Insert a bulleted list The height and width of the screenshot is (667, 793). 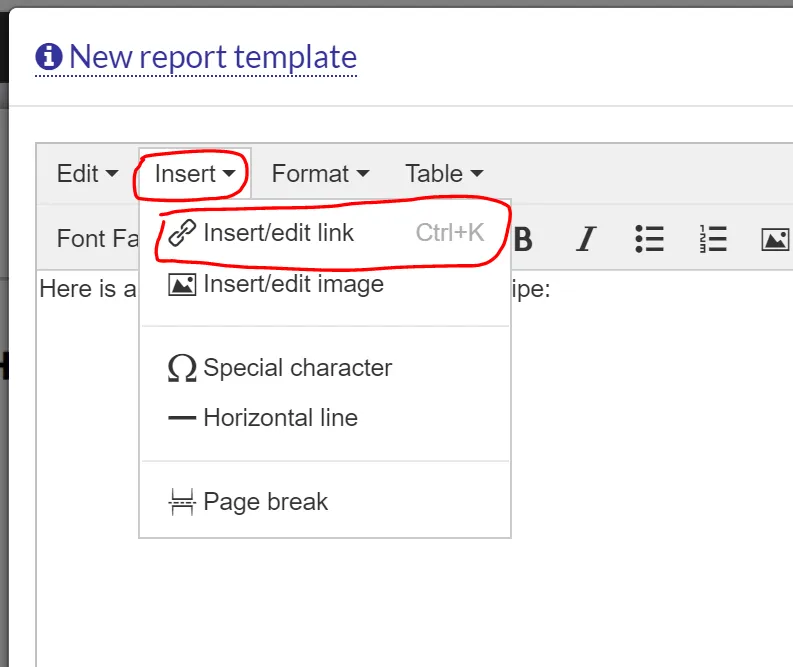650,239
